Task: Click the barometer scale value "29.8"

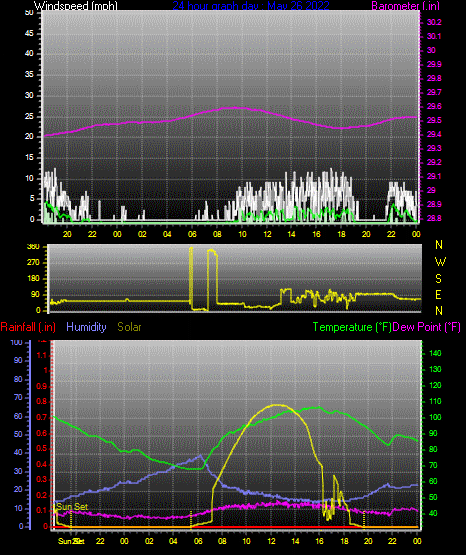Action: pyautogui.click(x=434, y=78)
